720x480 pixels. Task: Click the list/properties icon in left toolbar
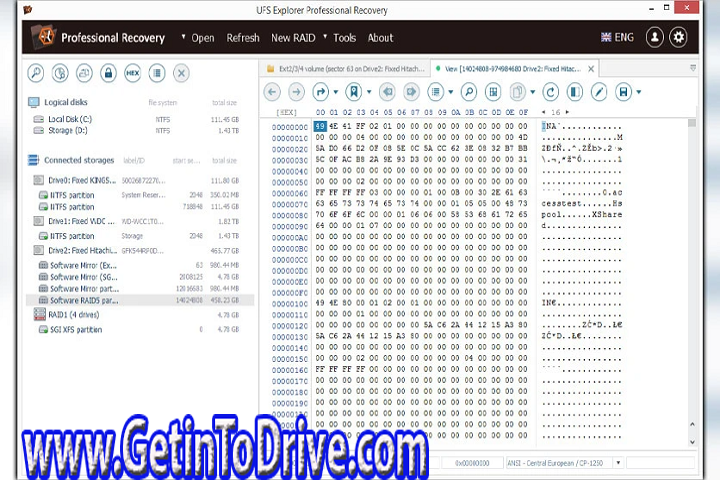(x=157, y=73)
